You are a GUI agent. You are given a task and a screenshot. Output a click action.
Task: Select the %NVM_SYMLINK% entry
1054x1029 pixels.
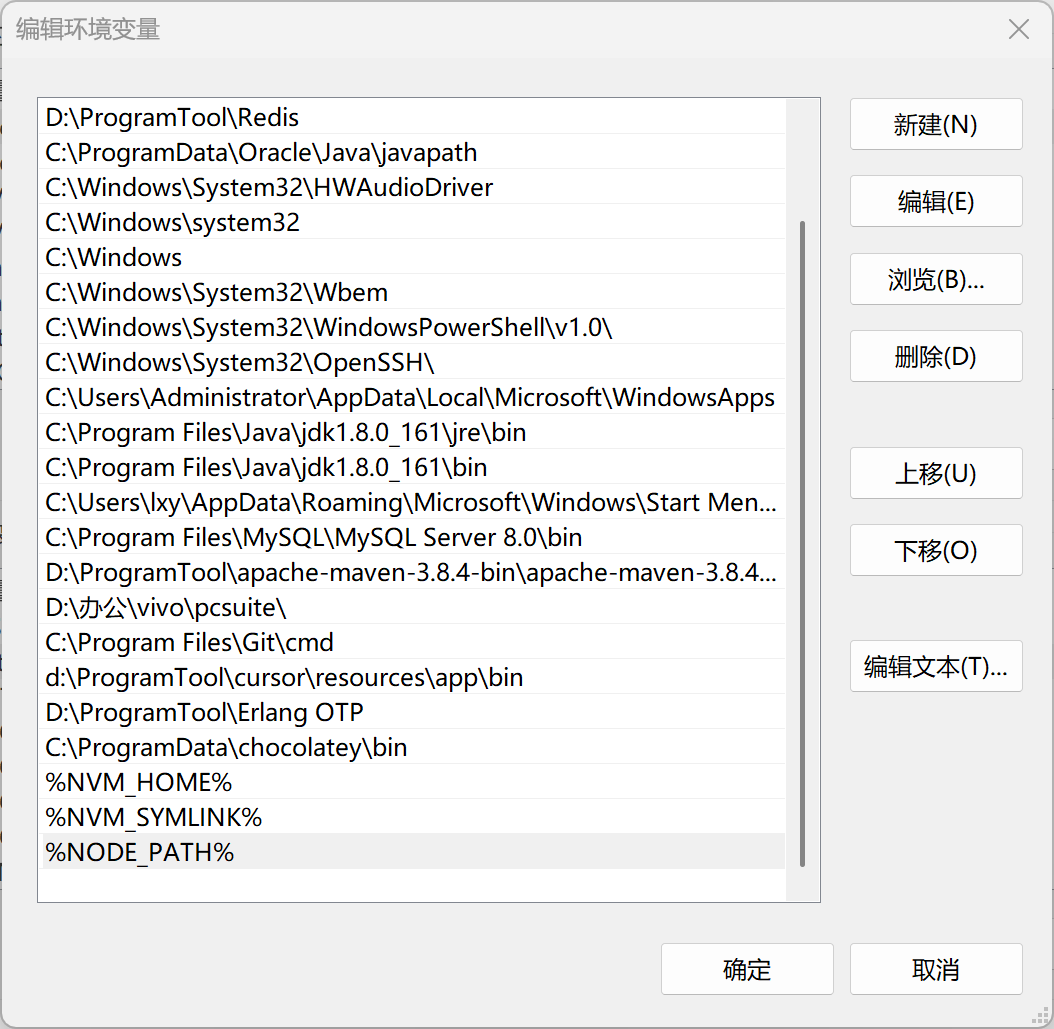coord(413,817)
